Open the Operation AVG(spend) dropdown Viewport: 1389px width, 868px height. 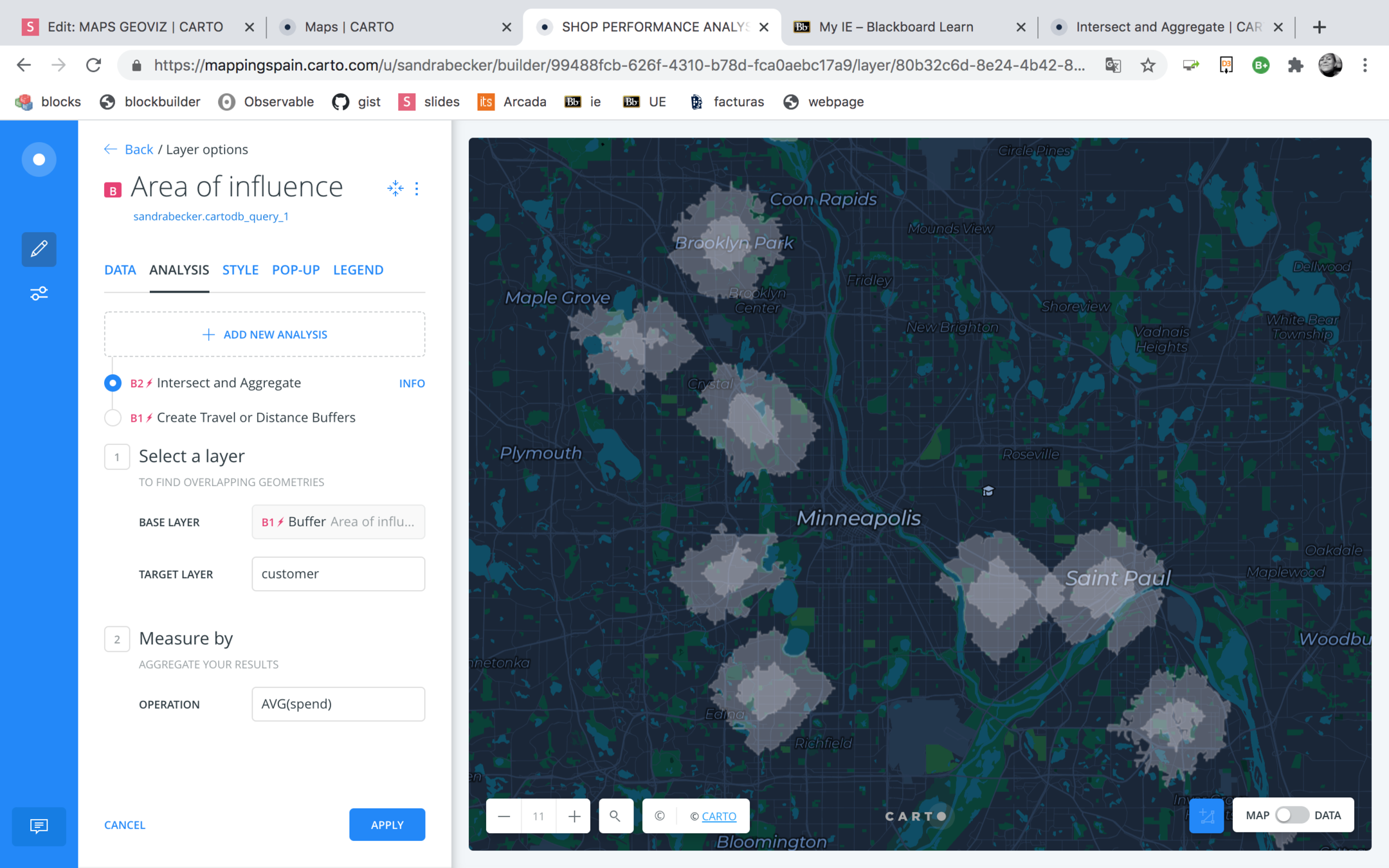click(338, 704)
